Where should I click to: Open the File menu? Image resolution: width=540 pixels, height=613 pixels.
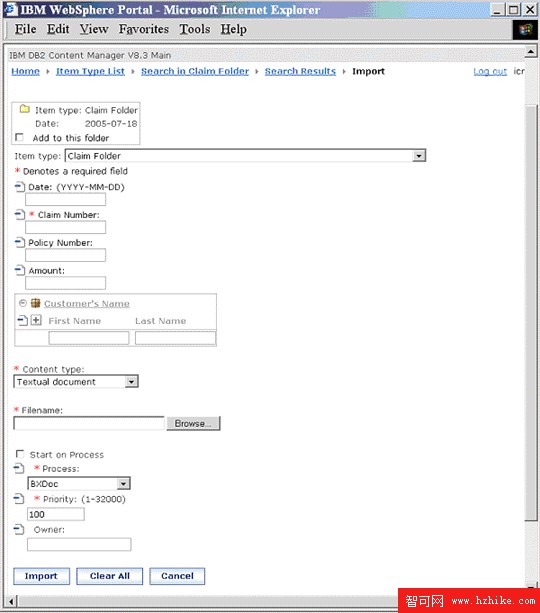(x=25, y=29)
